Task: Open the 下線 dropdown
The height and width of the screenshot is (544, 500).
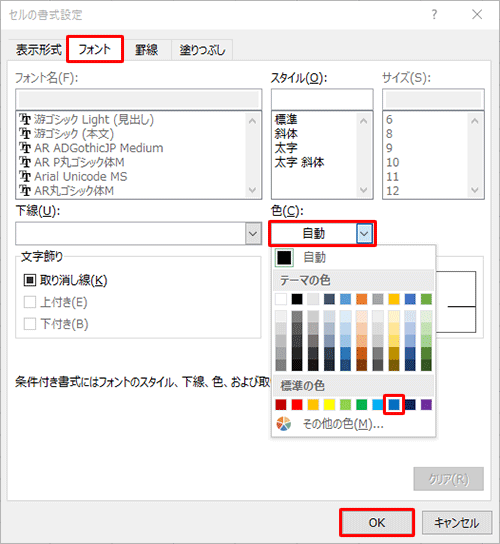Action: (x=253, y=233)
